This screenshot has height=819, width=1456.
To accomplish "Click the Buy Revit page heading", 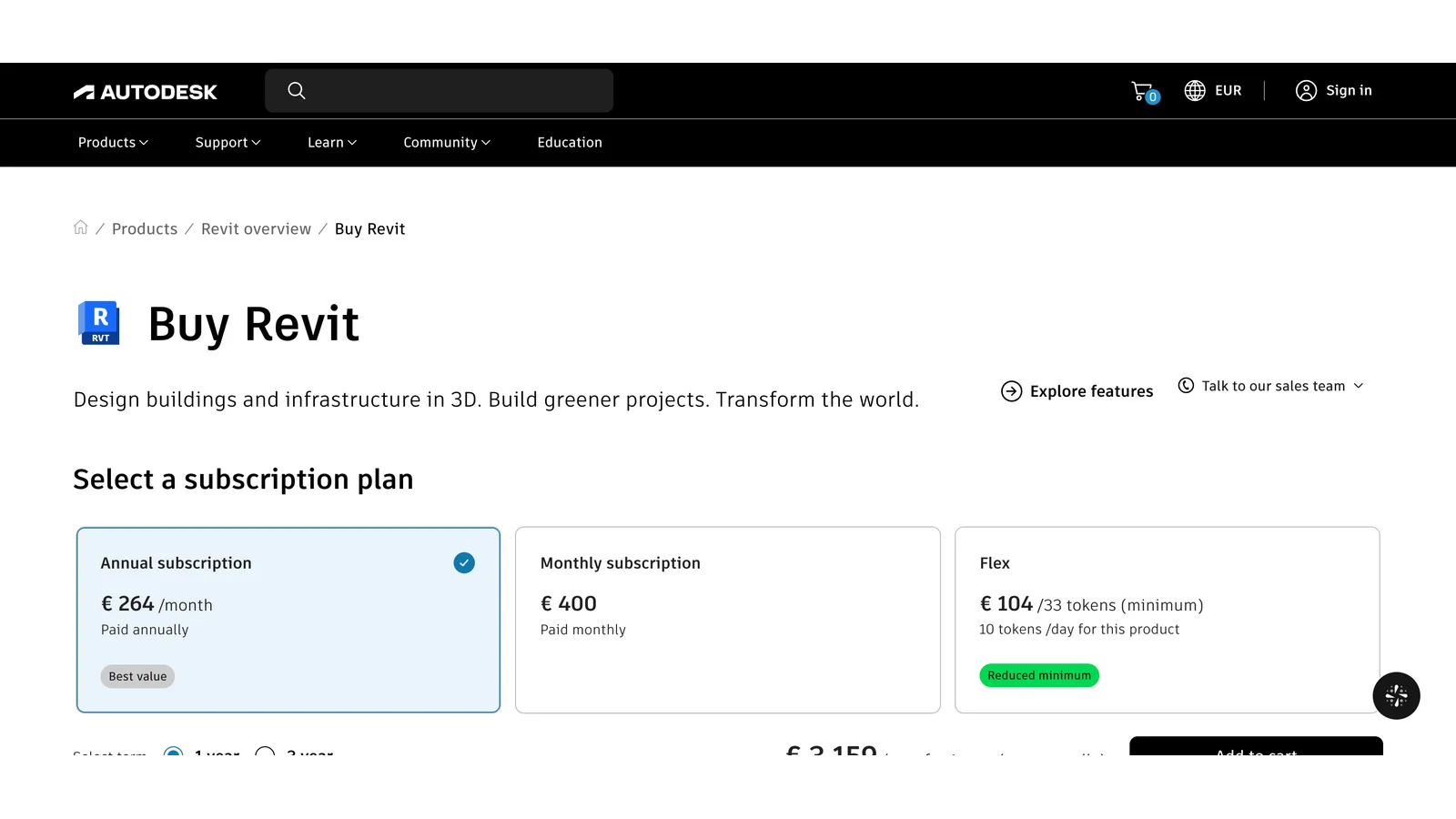I will [254, 324].
